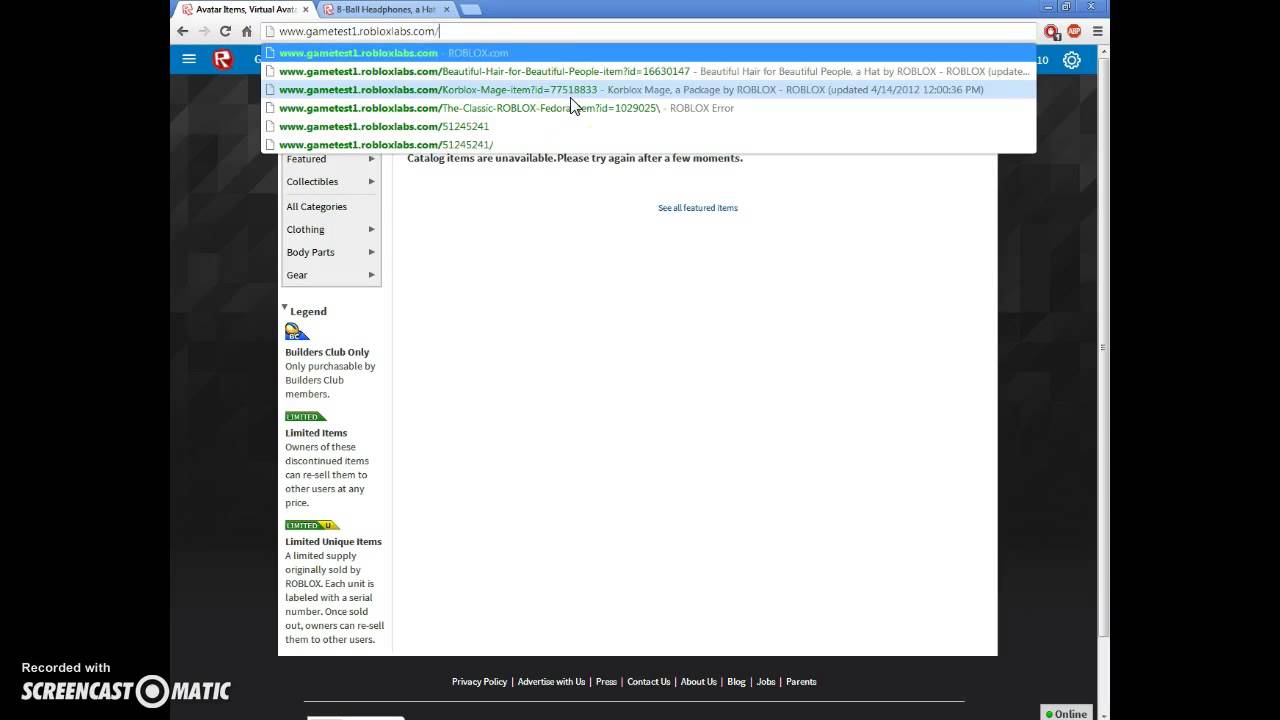Click the ROBLOX logo in the header
This screenshot has height=720, width=1280.
pos(223,60)
